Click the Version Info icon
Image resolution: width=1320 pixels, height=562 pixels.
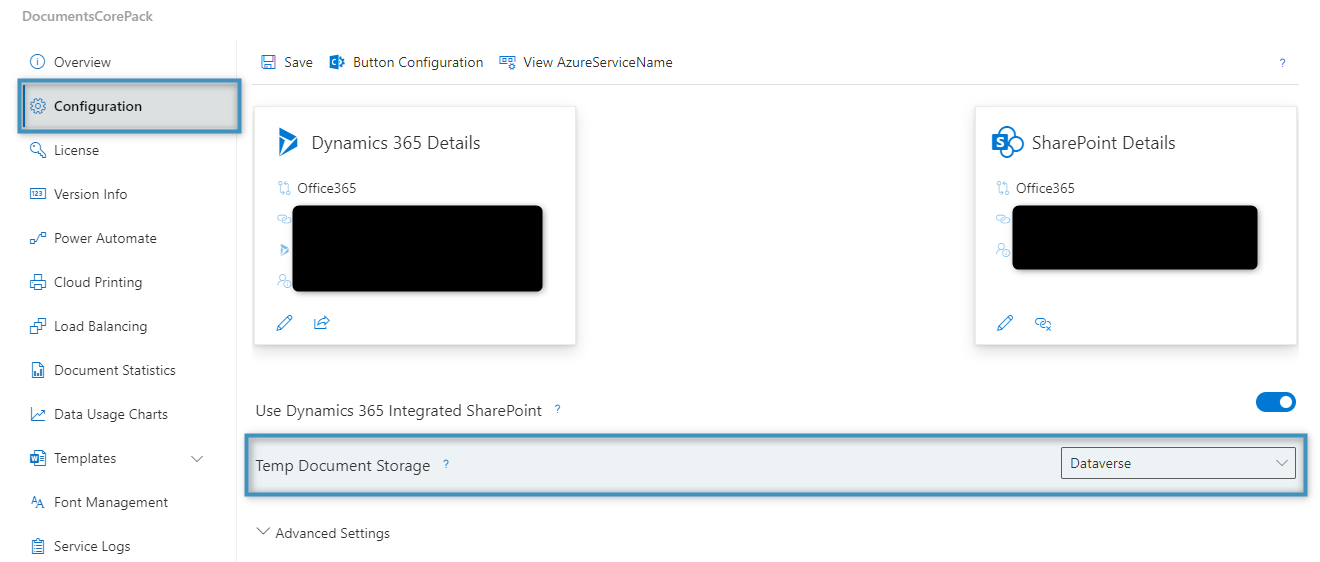click(x=38, y=194)
